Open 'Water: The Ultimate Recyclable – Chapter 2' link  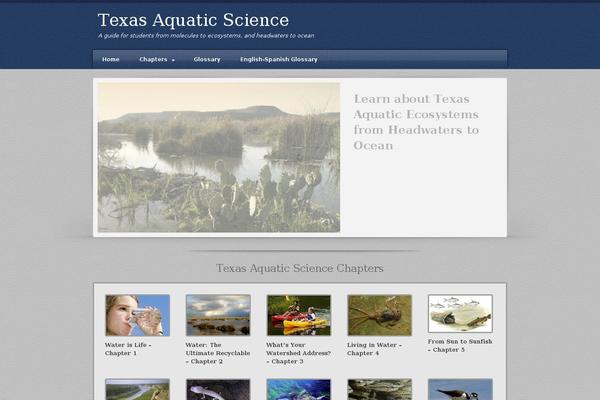click(218, 353)
